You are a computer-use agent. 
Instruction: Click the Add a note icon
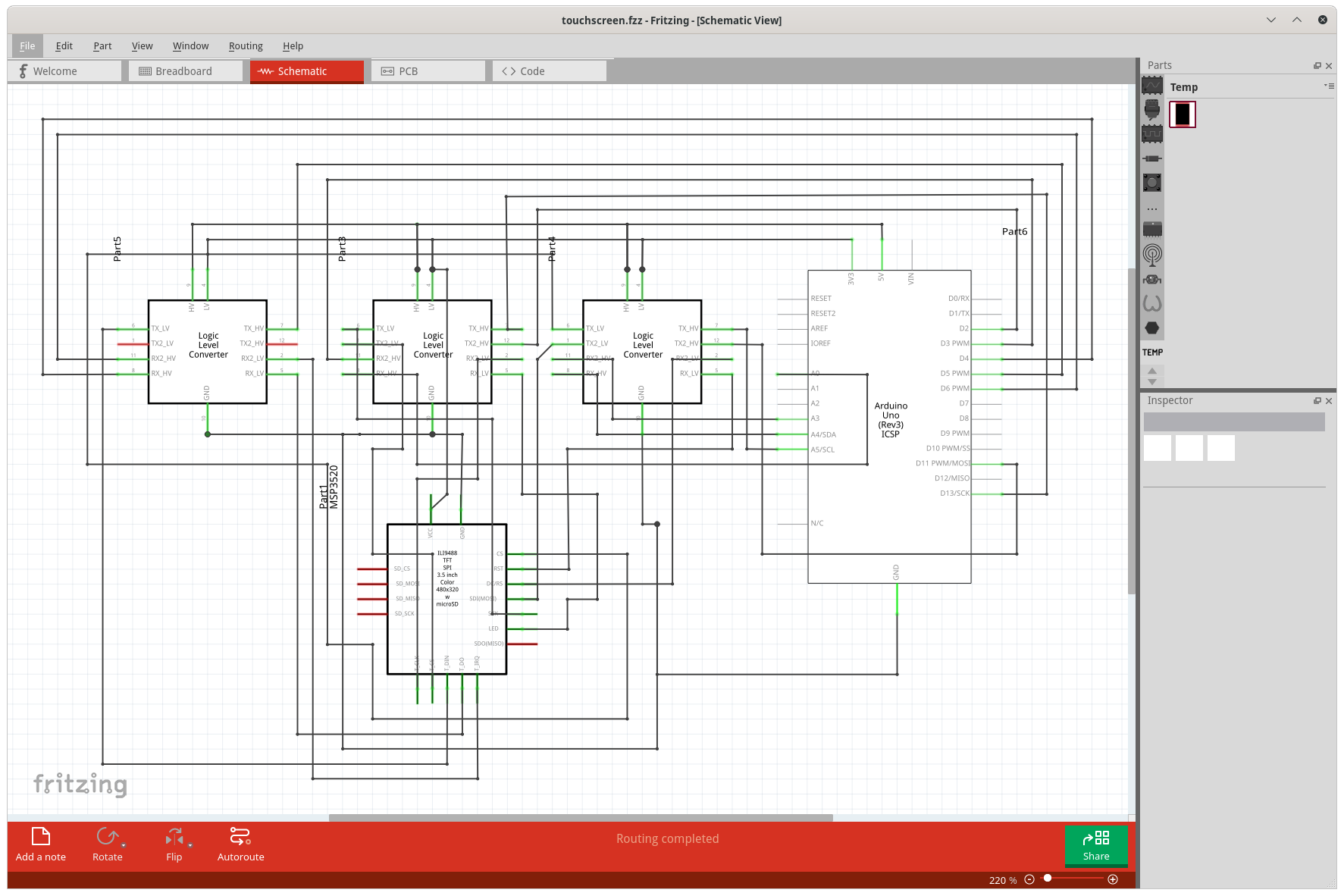(41, 836)
